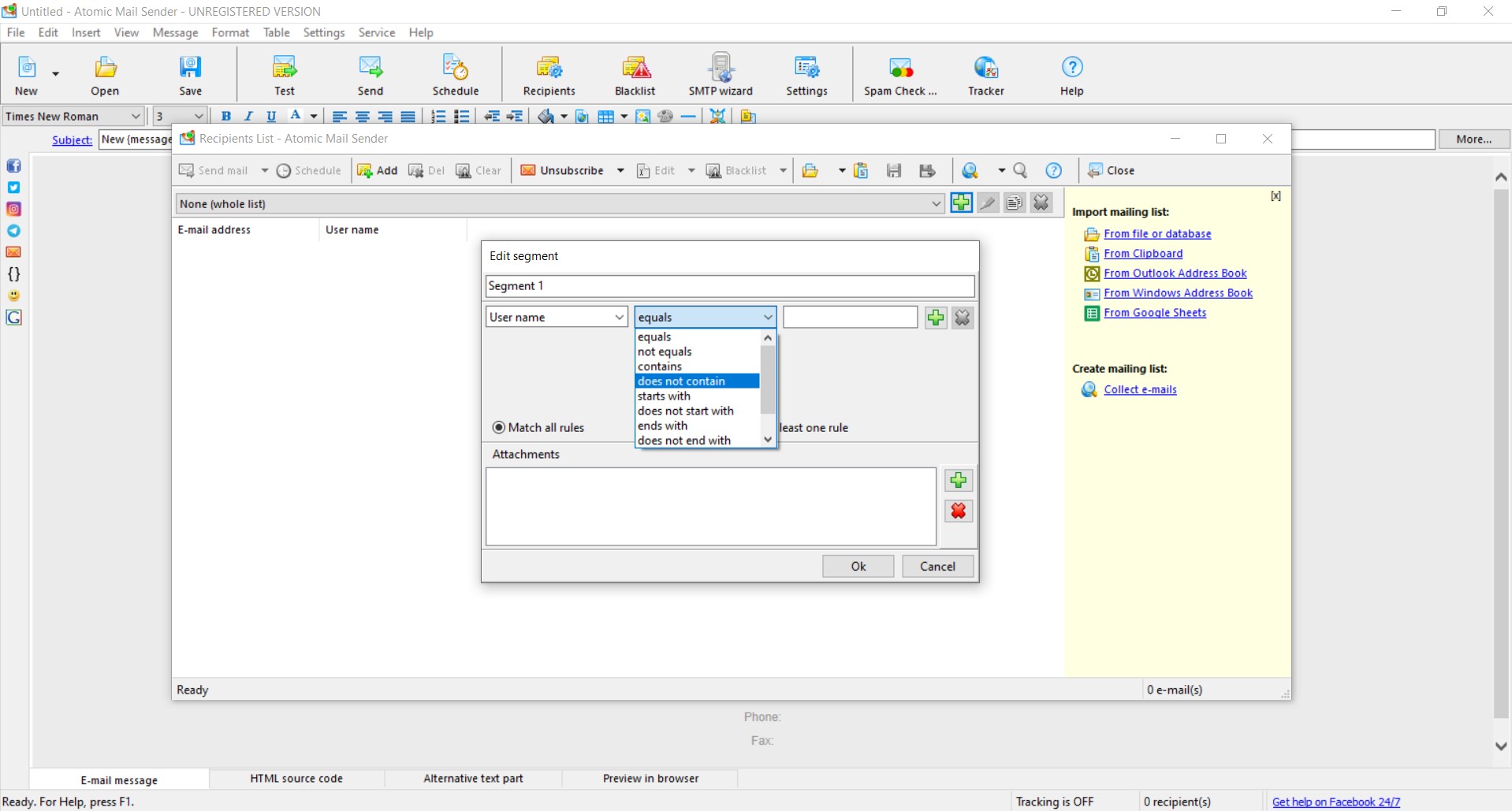Expand the New button dropdown arrow
Screen dimensions: 1512x811
[x=55, y=74]
